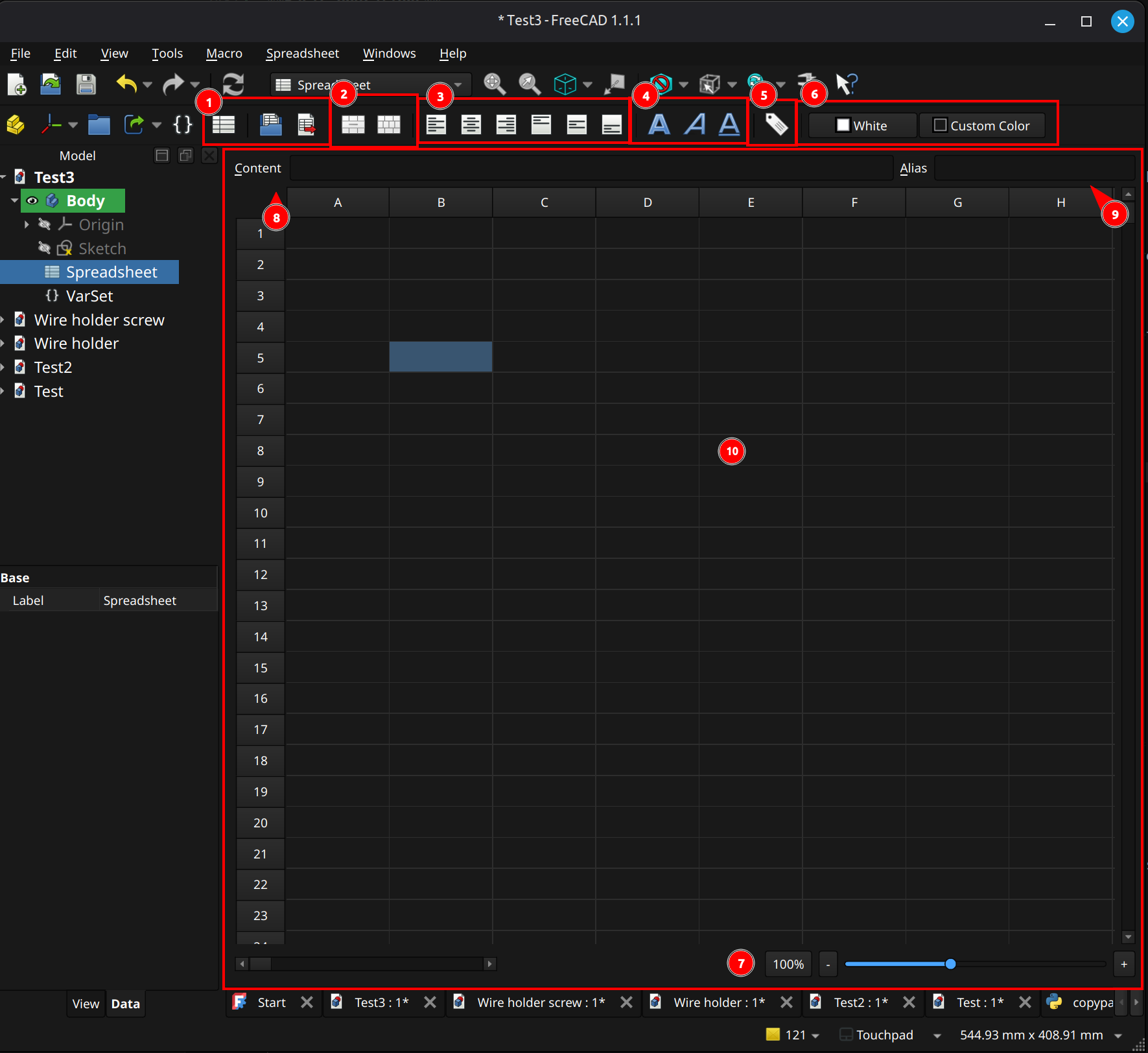Align cell content to the bottom
The height and width of the screenshot is (1053, 1148).
coord(611,124)
